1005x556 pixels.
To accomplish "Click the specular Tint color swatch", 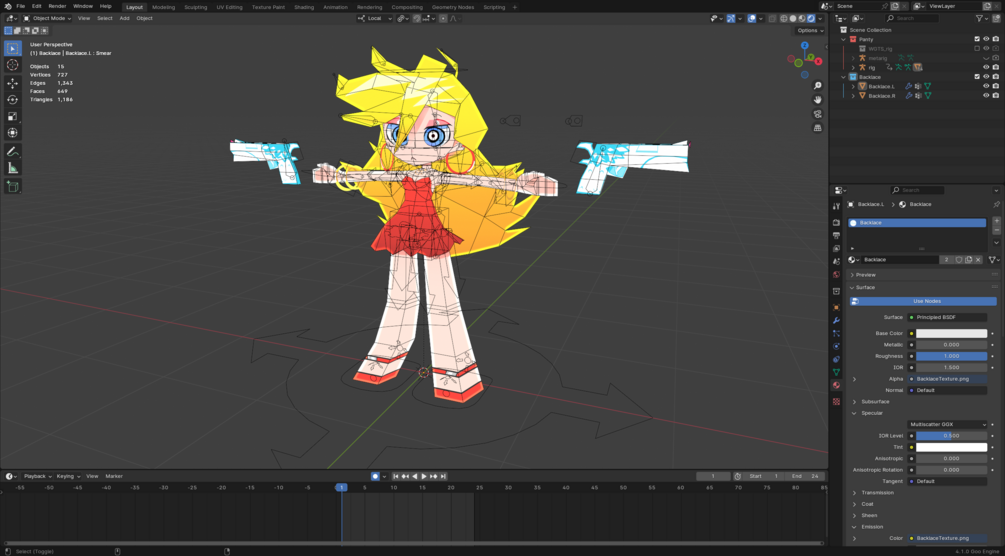I will tap(951, 447).
